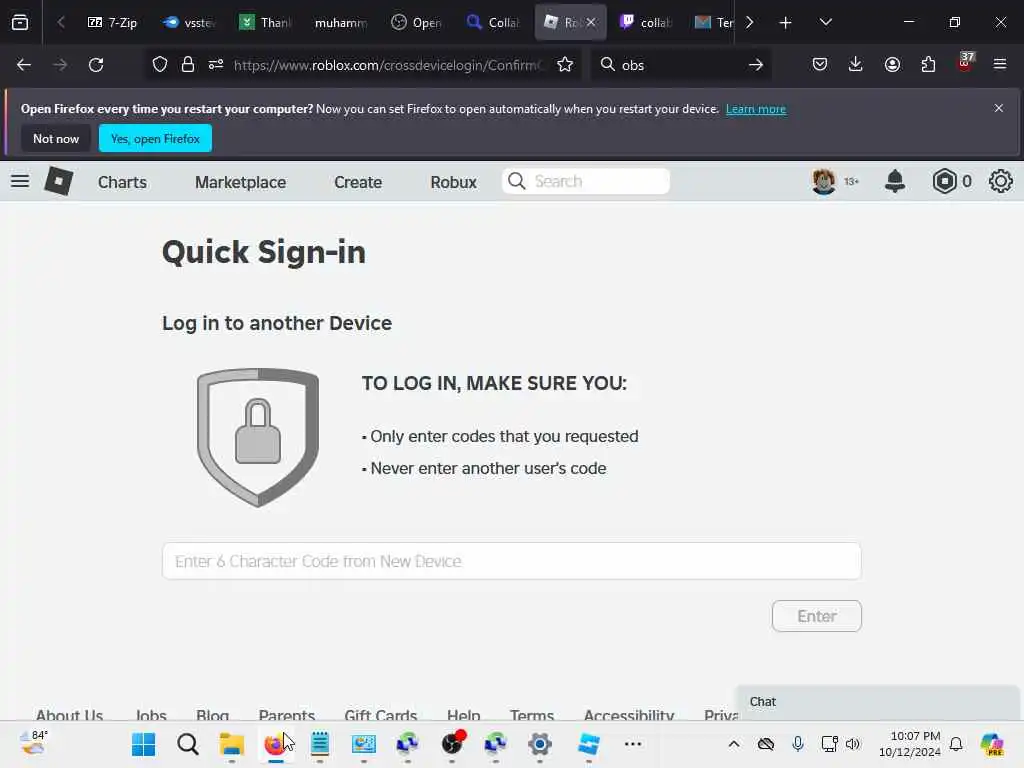1024x768 pixels.
Task: Open Windows taskbar search
Action: coord(187,744)
